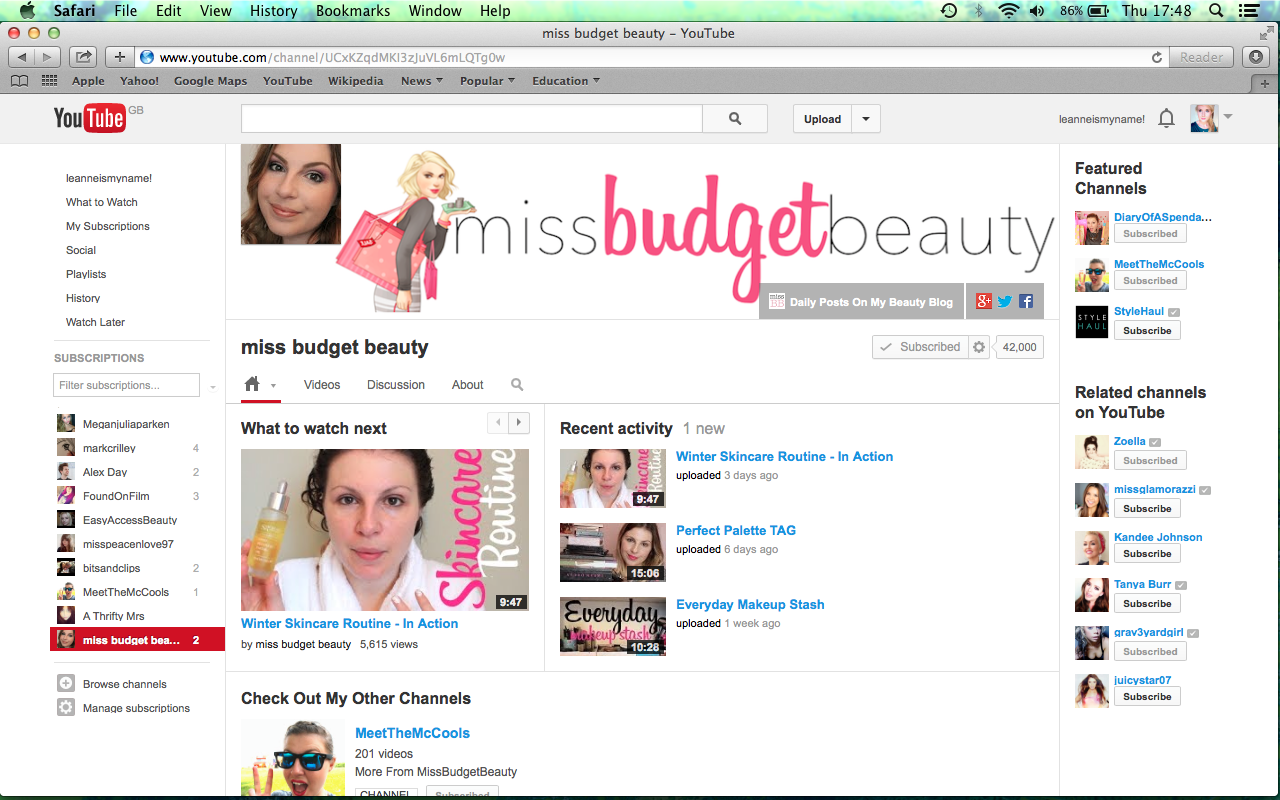Open Daily Posts On My Beauty Blog link

tap(861, 302)
